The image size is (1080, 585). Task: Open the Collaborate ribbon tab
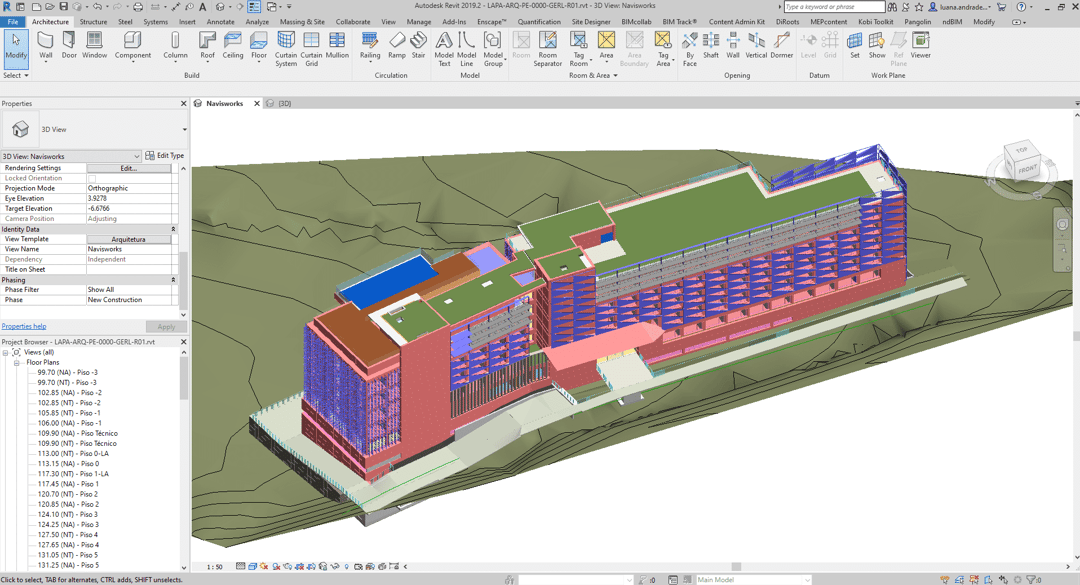tap(353, 22)
